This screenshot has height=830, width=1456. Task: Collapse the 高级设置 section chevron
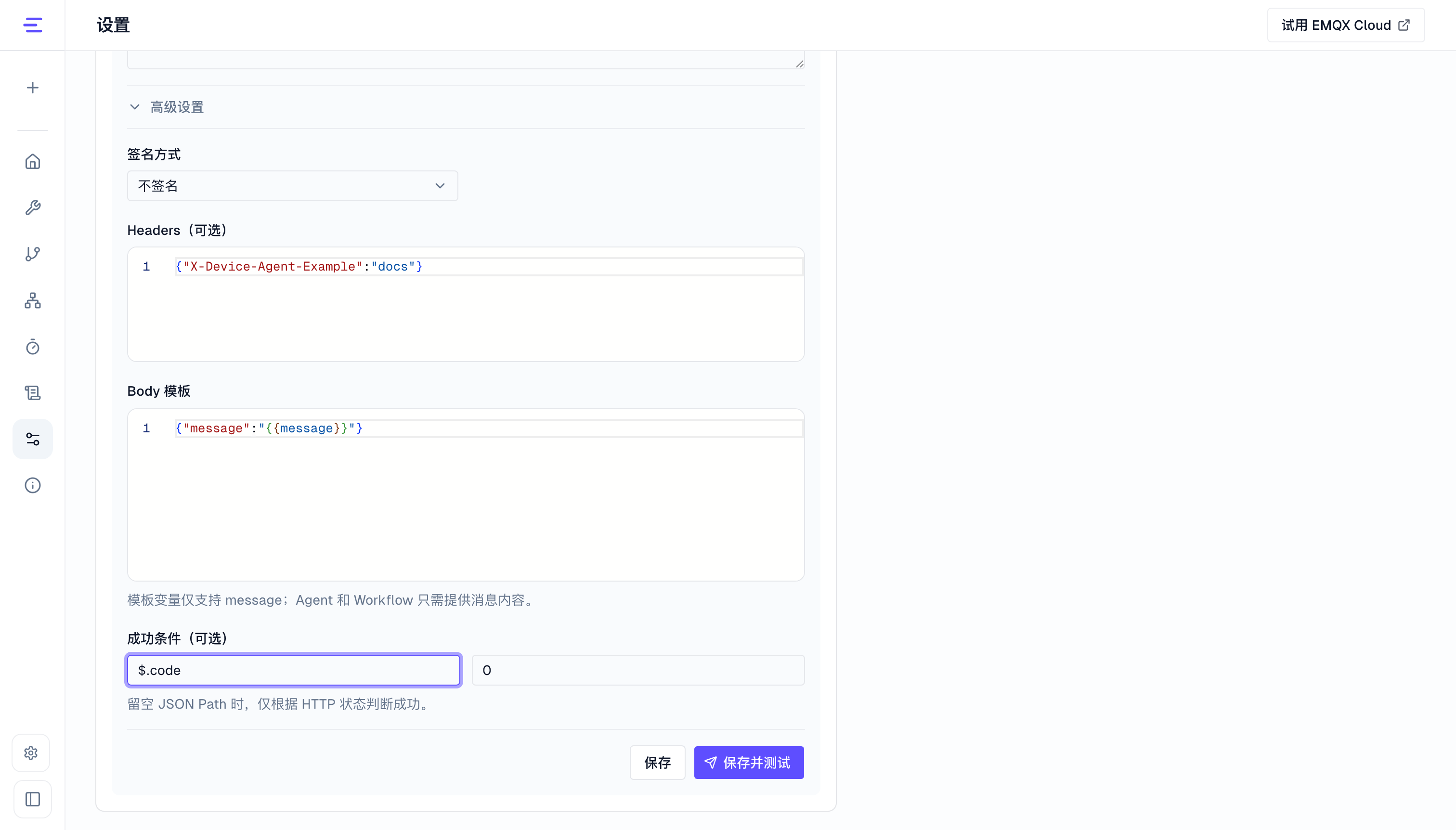pyautogui.click(x=134, y=107)
